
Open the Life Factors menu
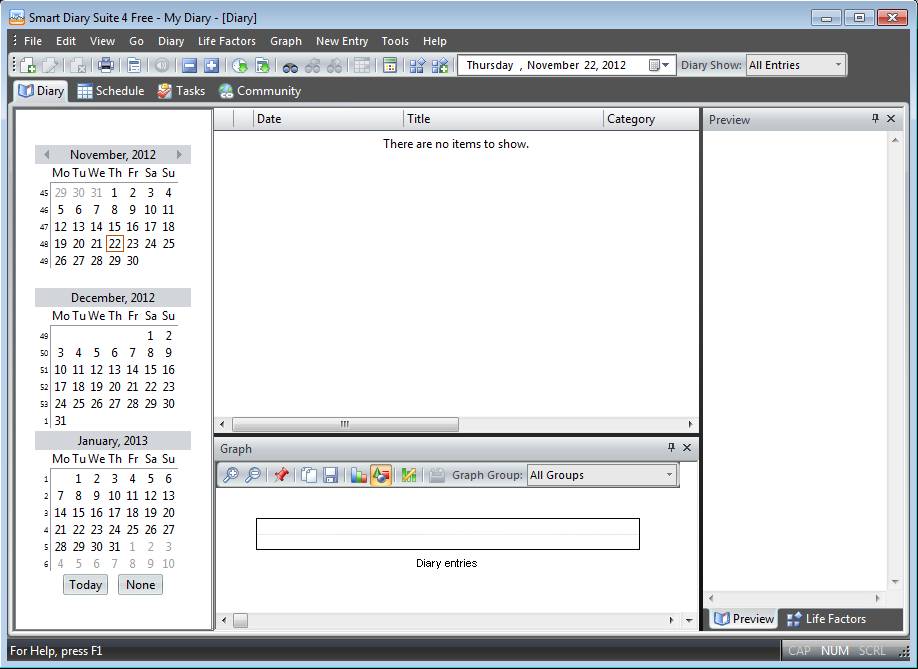(x=227, y=41)
